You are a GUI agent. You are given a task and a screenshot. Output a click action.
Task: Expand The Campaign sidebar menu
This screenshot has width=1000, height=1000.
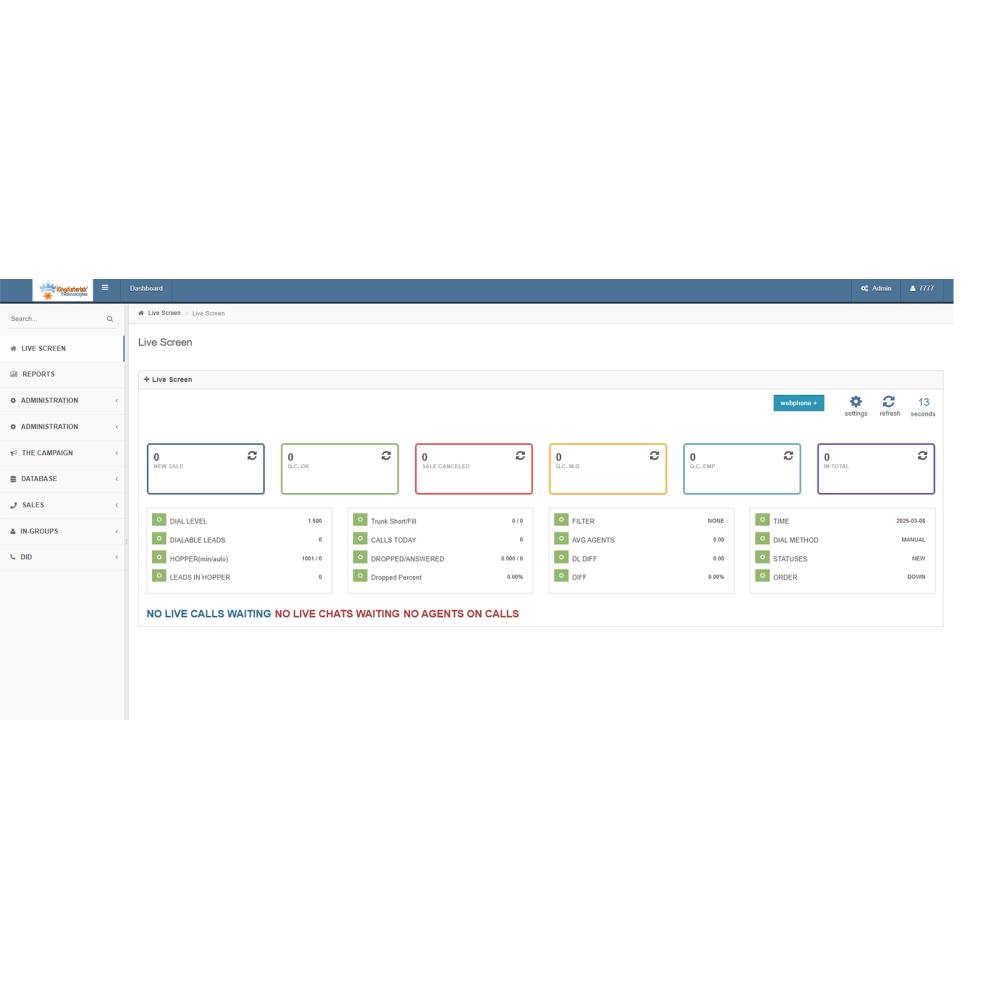pyautogui.click(x=62, y=453)
